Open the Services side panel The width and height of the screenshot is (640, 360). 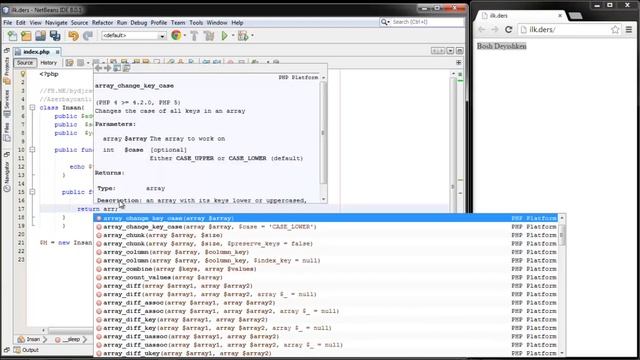click(x=7, y=103)
